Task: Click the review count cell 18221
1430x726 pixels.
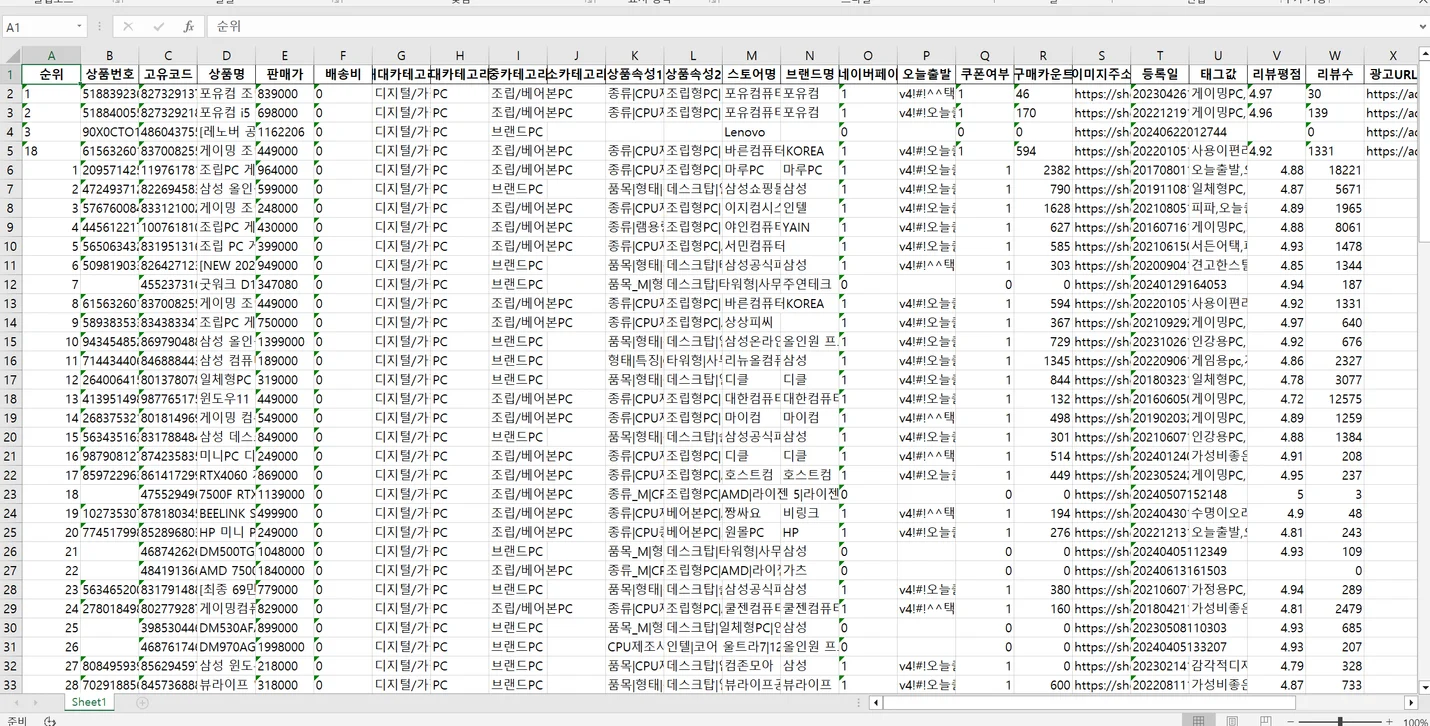Action: (1334, 170)
